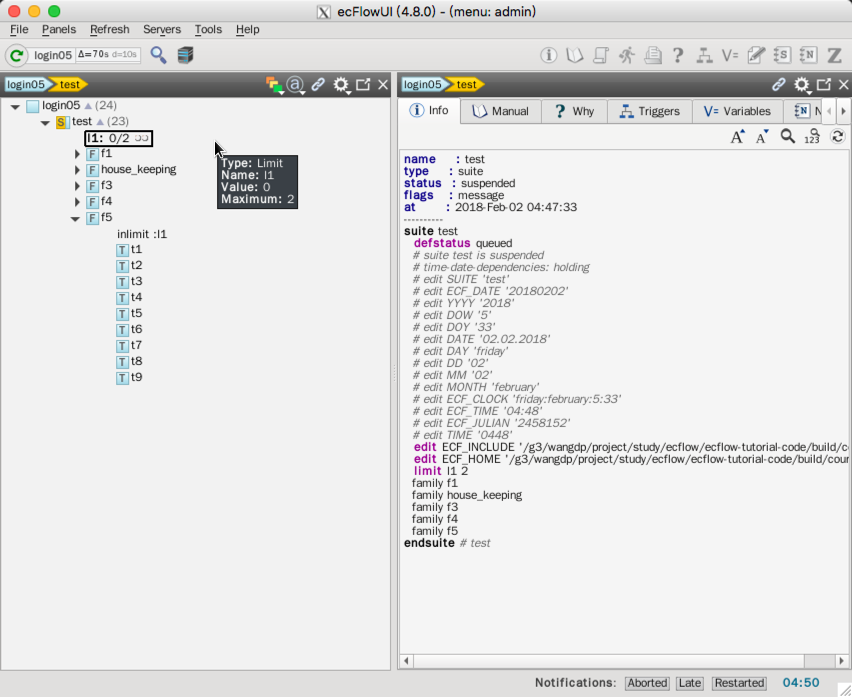Collapse the login05 server node
The image size is (852, 697).
click(x=15, y=107)
